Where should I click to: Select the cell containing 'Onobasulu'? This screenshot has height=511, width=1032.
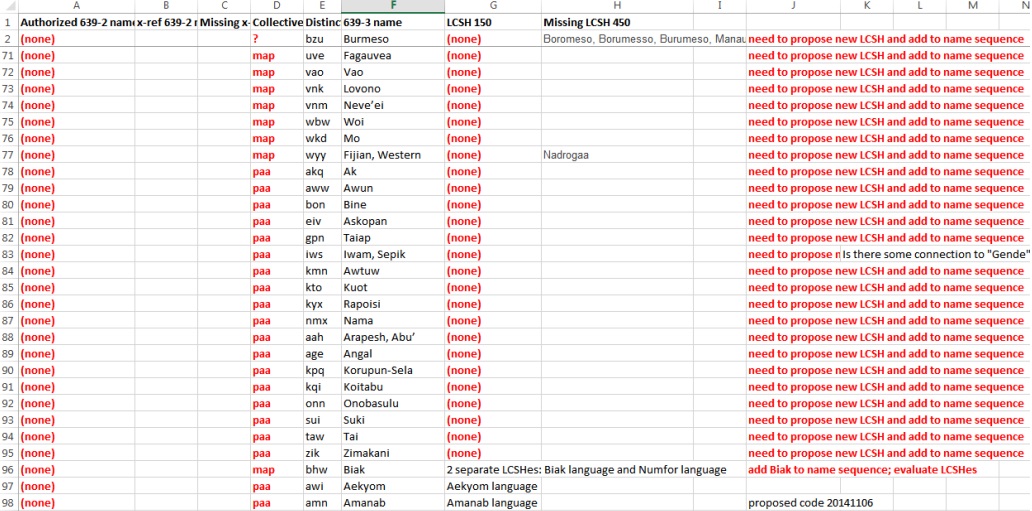pos(393,403)
